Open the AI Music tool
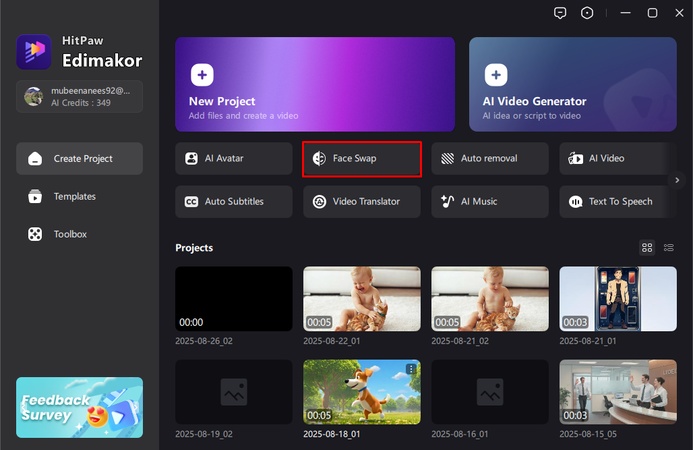The height and width of the screenshot is (450, 693). click(490, 202)
